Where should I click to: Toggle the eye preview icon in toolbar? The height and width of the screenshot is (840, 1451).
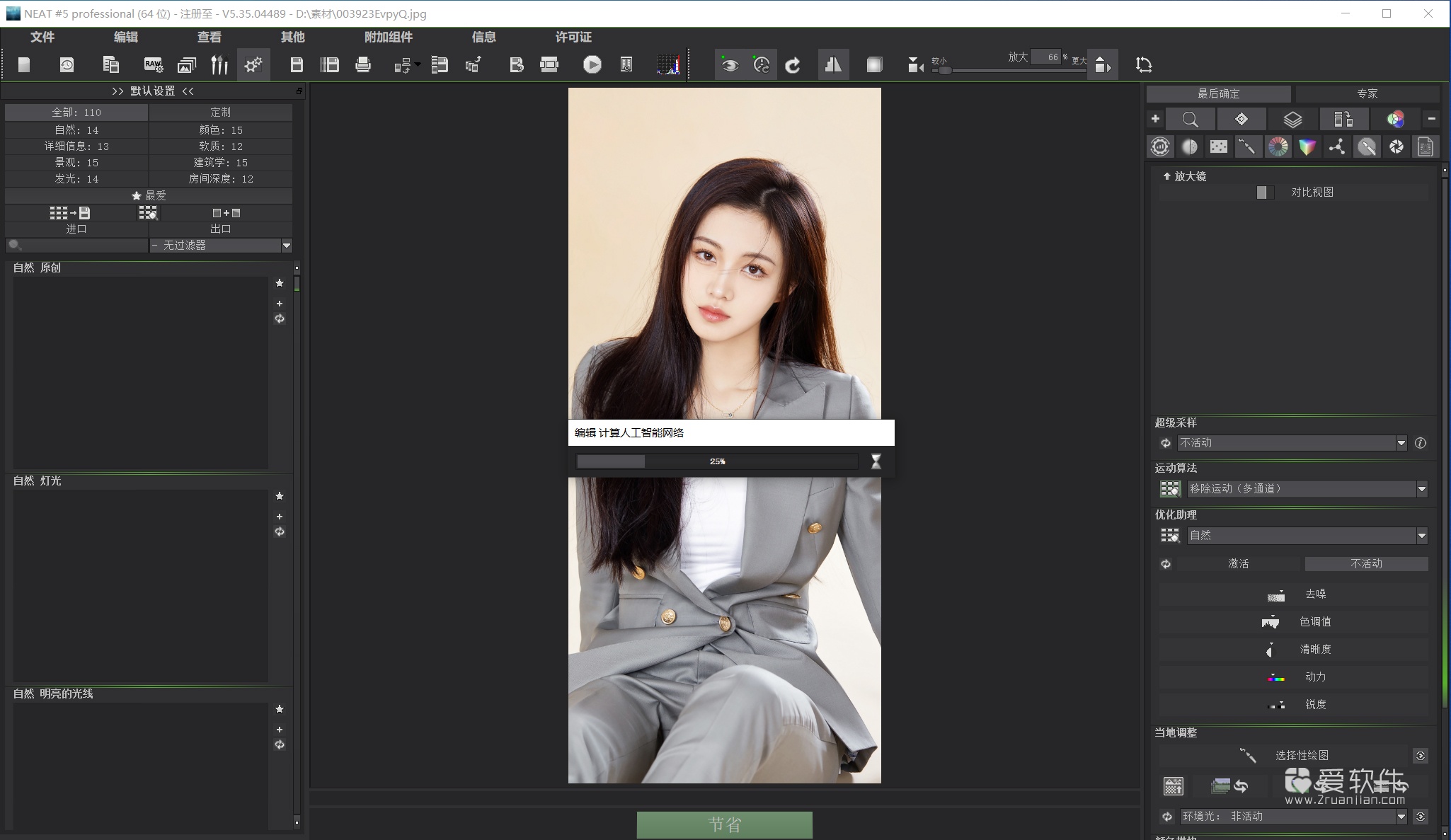[730, 65]
